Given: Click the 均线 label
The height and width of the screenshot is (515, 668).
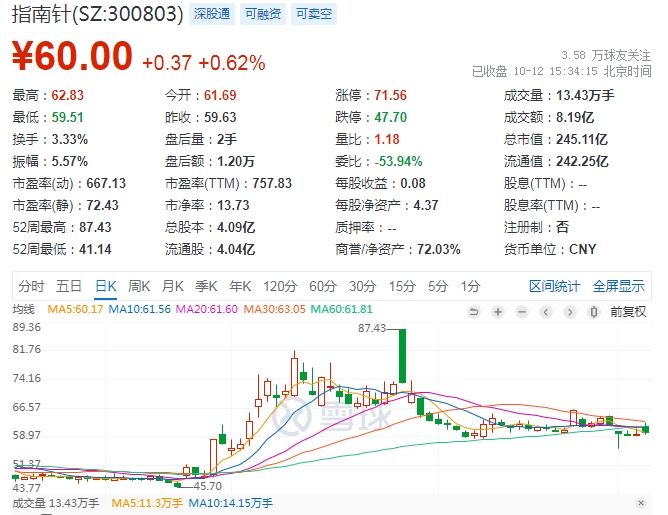Looking at the screenshot, I should coord(23,309).
